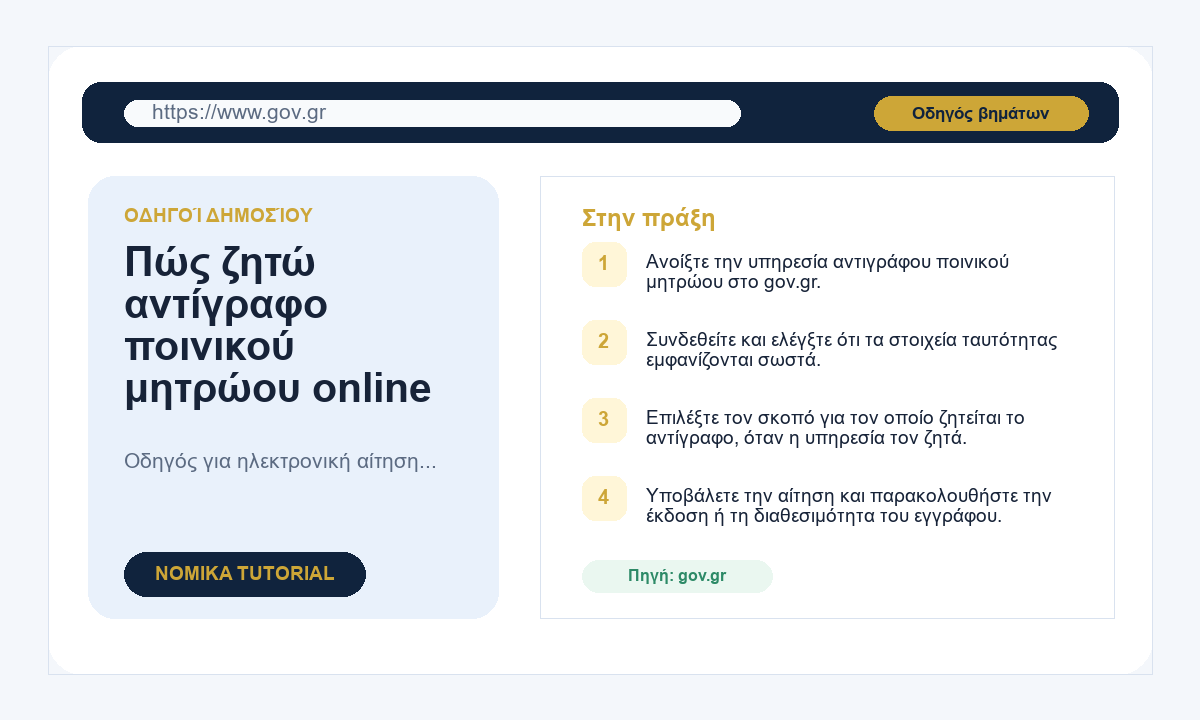The image size is (1200, 720).
Task: Click the ΝΟΜΙΚΑ TUTORIAL button
Action: pyautogui.click(x=245, y=574)
